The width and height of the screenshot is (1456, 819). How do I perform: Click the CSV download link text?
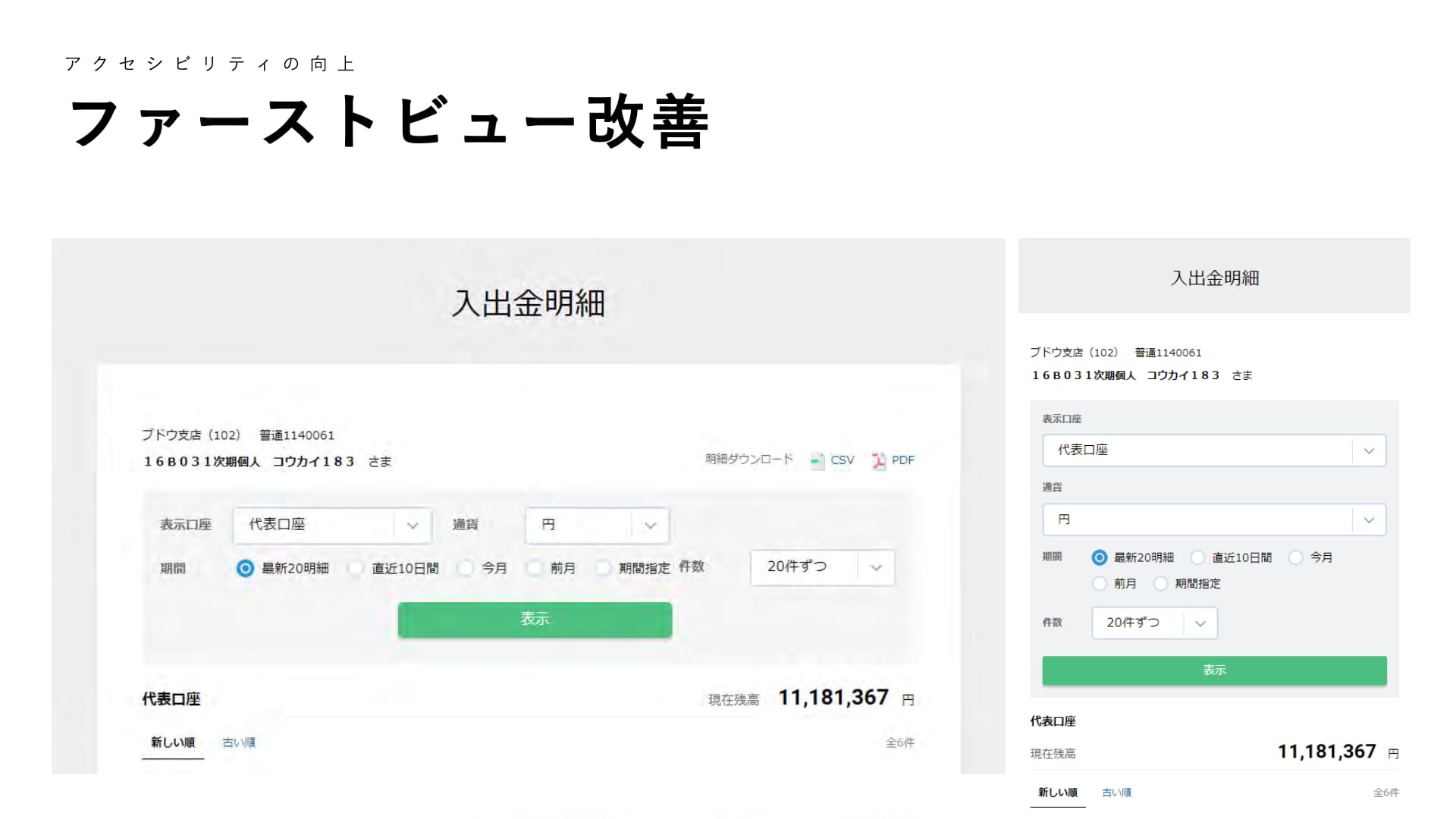pos(843,460)
